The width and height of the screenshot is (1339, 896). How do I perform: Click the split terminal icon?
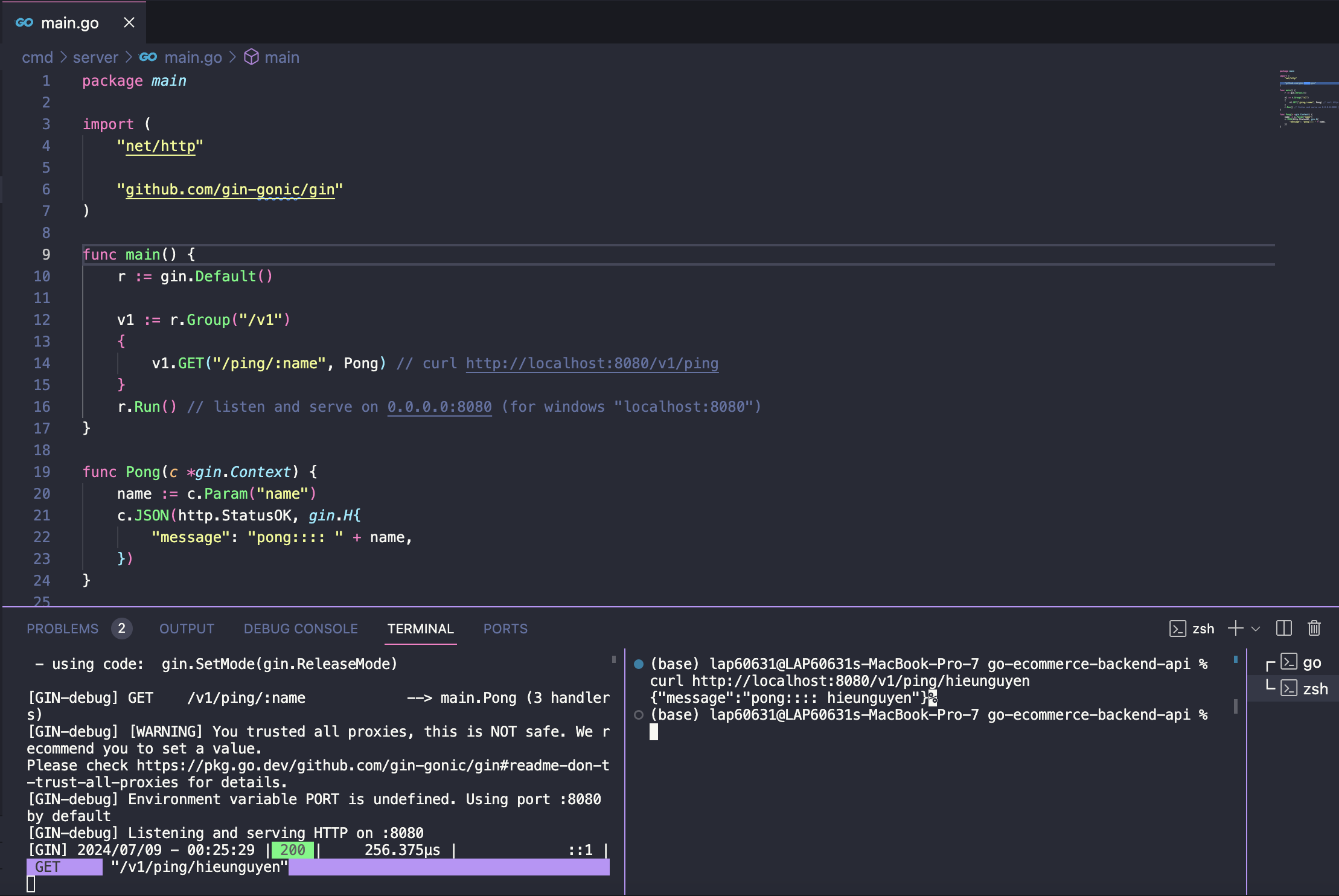click(x=1284, y=629)
